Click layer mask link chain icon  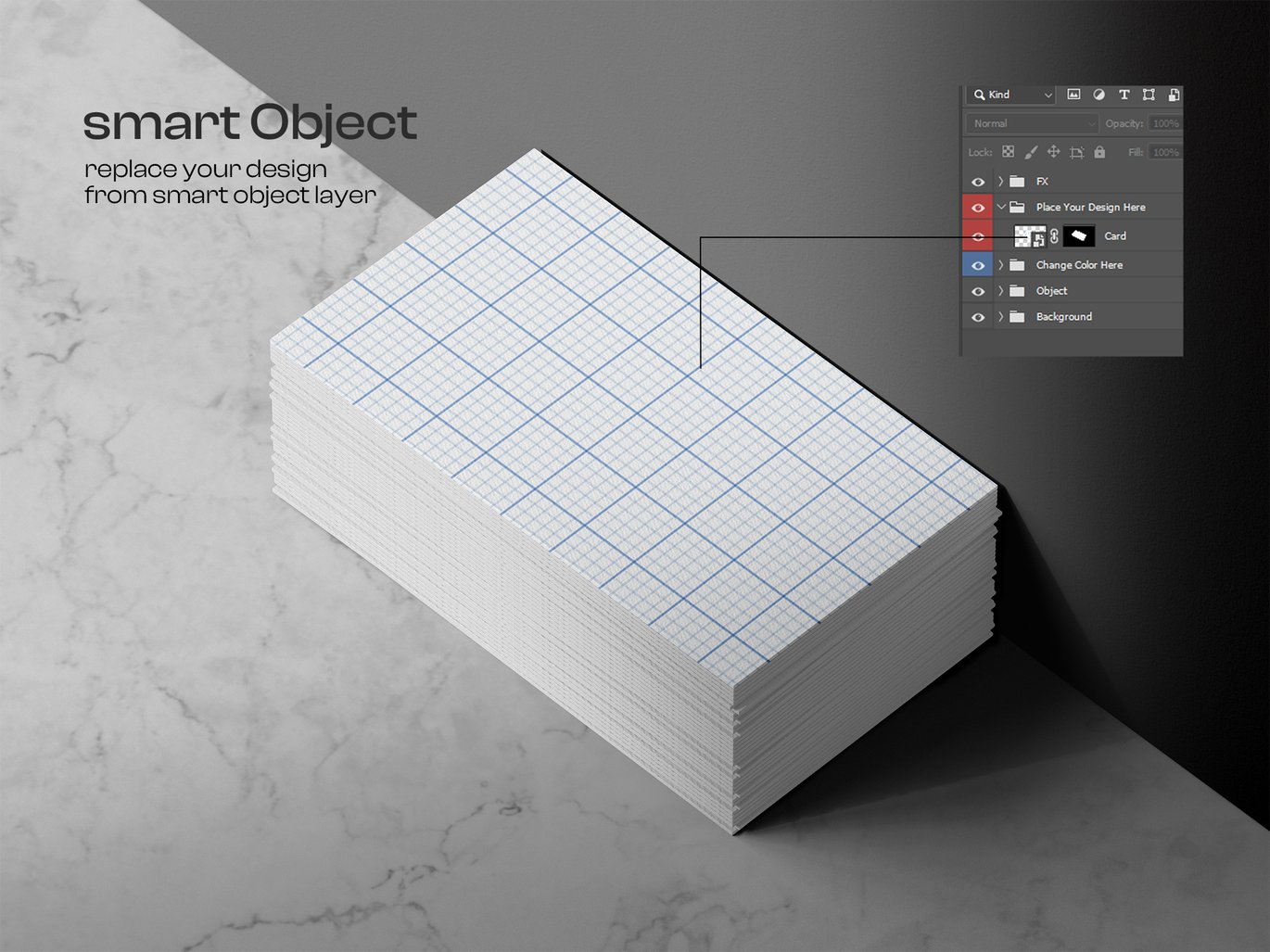tap(1054, 236)
